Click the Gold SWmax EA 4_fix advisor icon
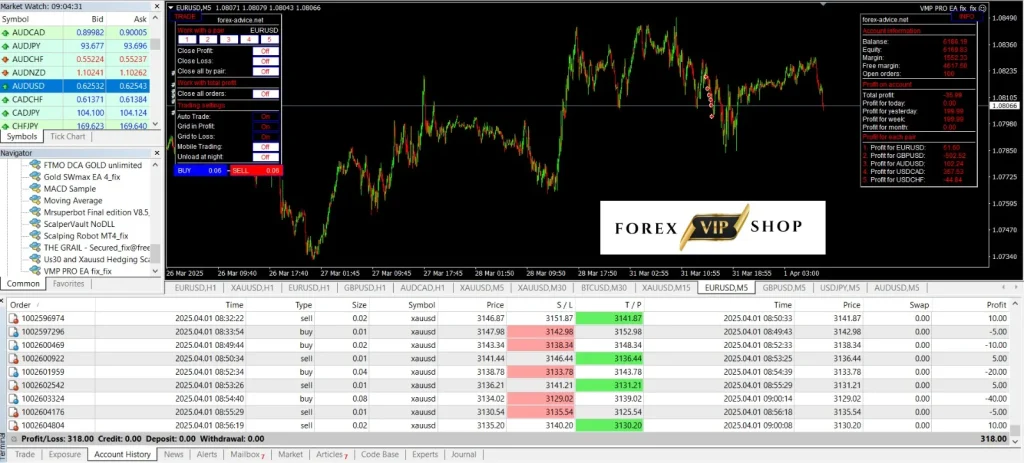 (35, 177)
